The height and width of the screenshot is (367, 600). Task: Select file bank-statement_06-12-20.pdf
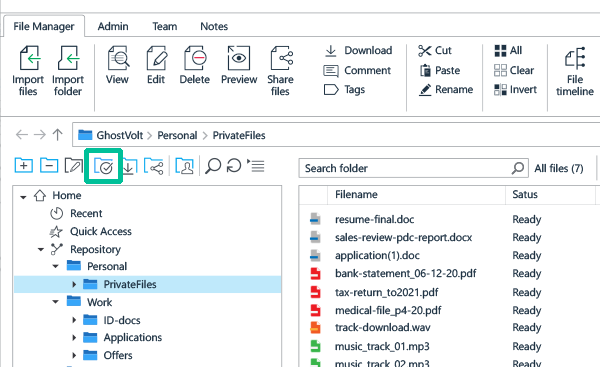[x=406, y=273]
